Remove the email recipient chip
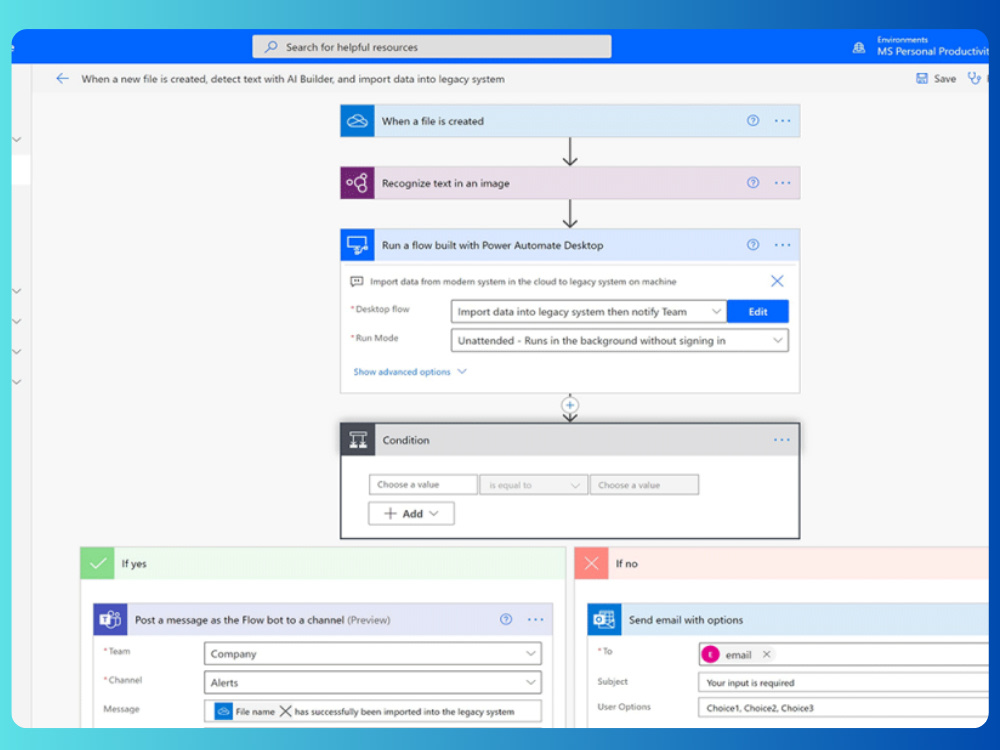Image resolution: width=1000 pixels, height=750 pixels. pos(767,654)
